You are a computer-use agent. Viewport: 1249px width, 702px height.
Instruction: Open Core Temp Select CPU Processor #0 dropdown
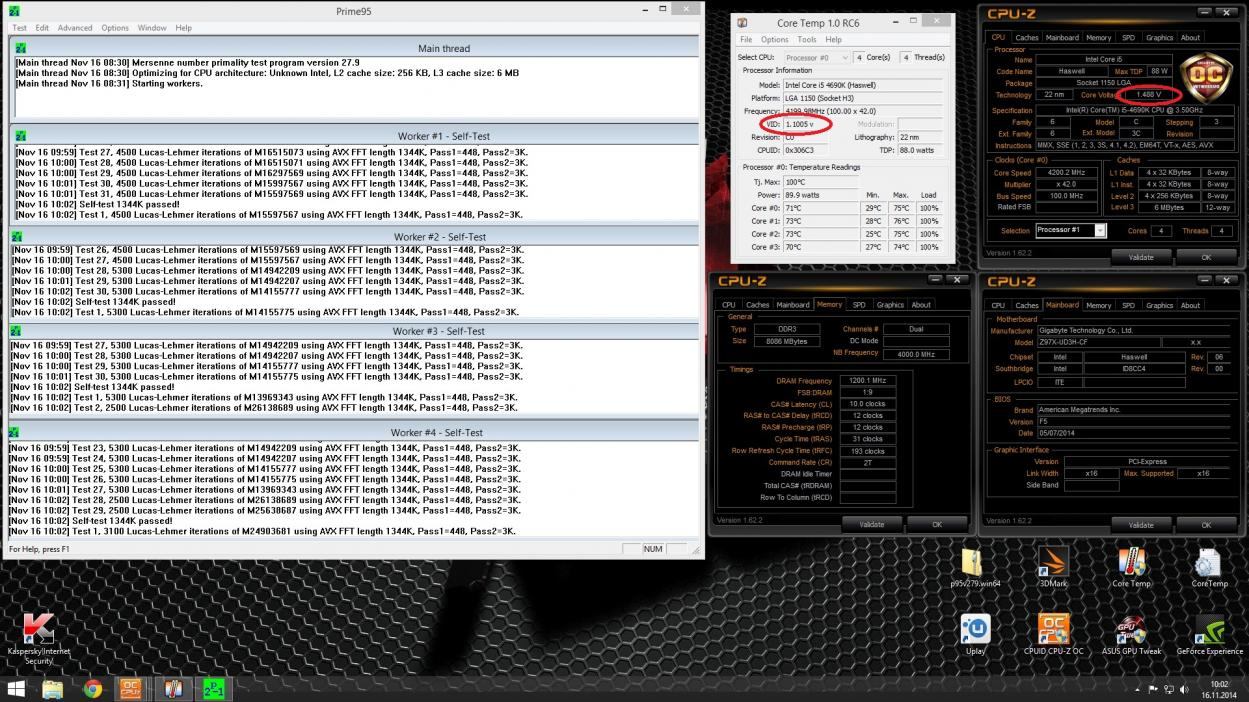tap(817, 58)
